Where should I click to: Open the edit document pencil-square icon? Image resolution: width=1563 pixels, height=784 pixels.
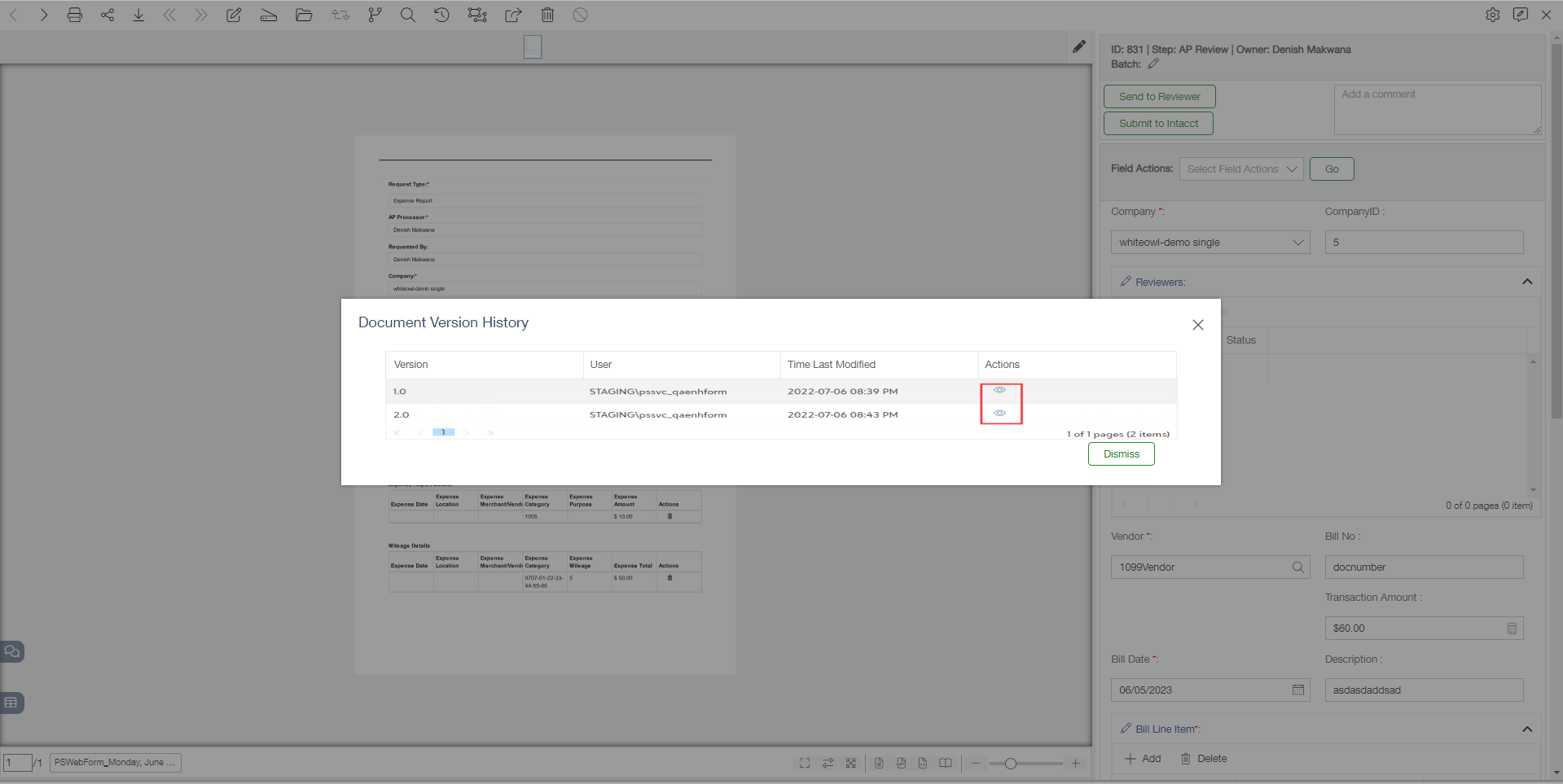point(234,15)
